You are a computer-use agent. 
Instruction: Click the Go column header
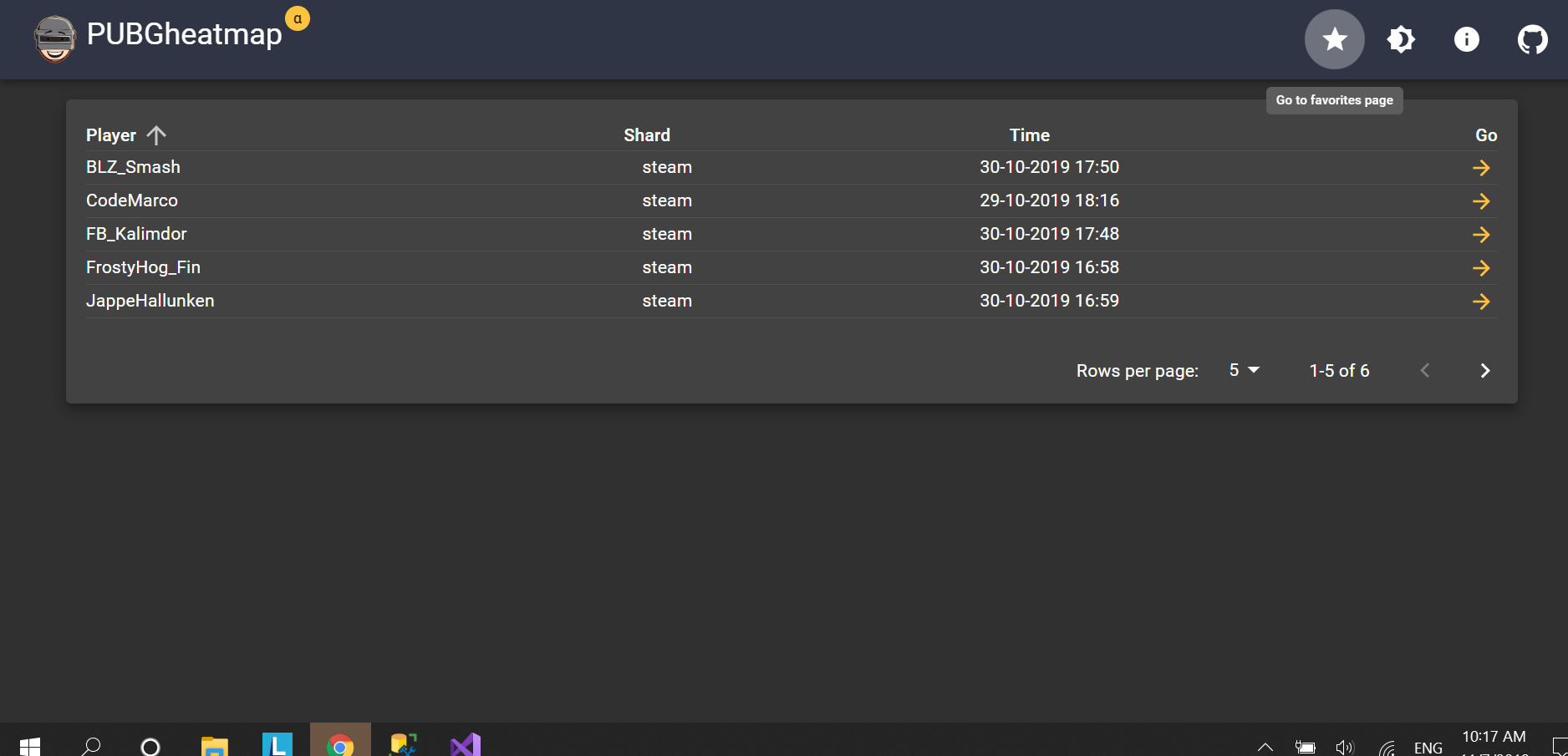[1486, 135]
